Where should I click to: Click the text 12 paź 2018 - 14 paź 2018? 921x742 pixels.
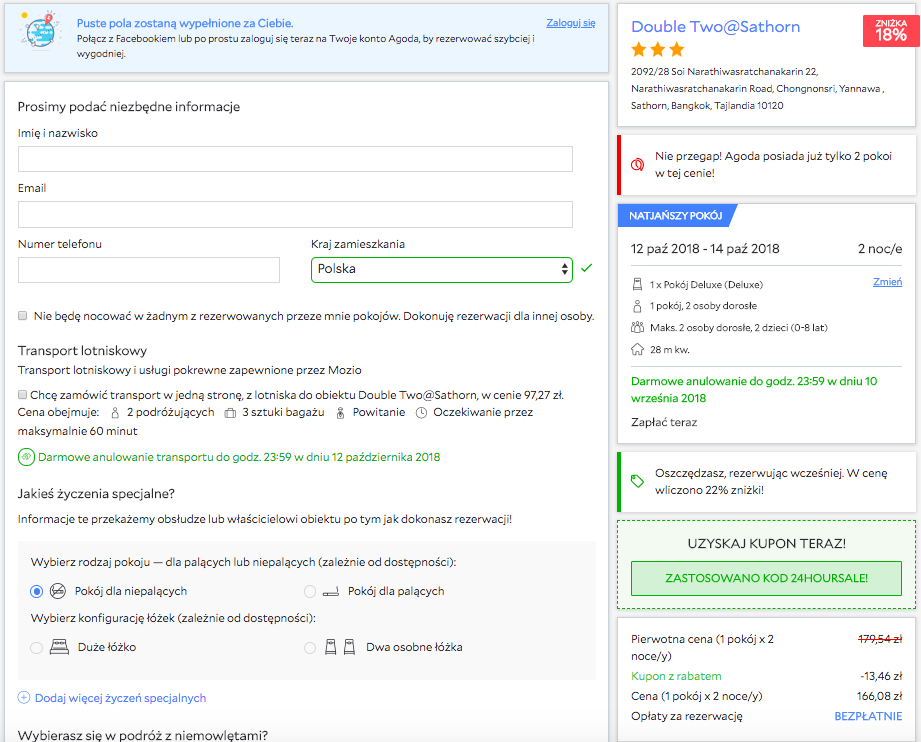click(705, 249)
